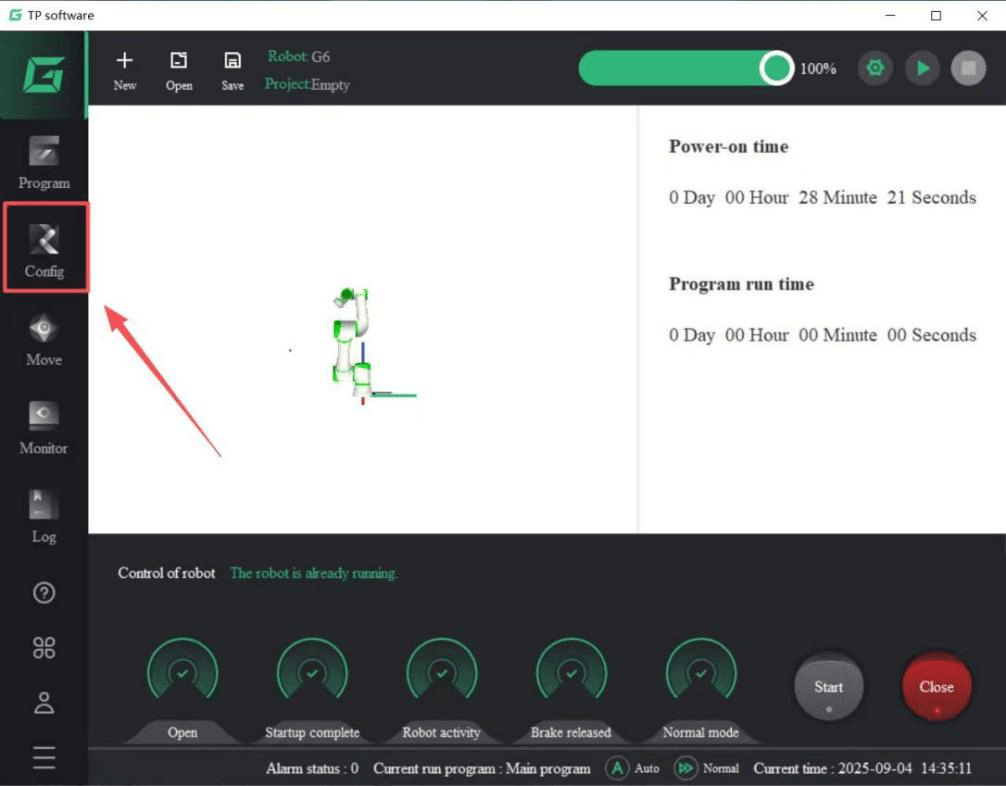Maximize the TP software window
Image resolution: width=1006 pixels, height=786 pixels.
[x=936, y=15]
